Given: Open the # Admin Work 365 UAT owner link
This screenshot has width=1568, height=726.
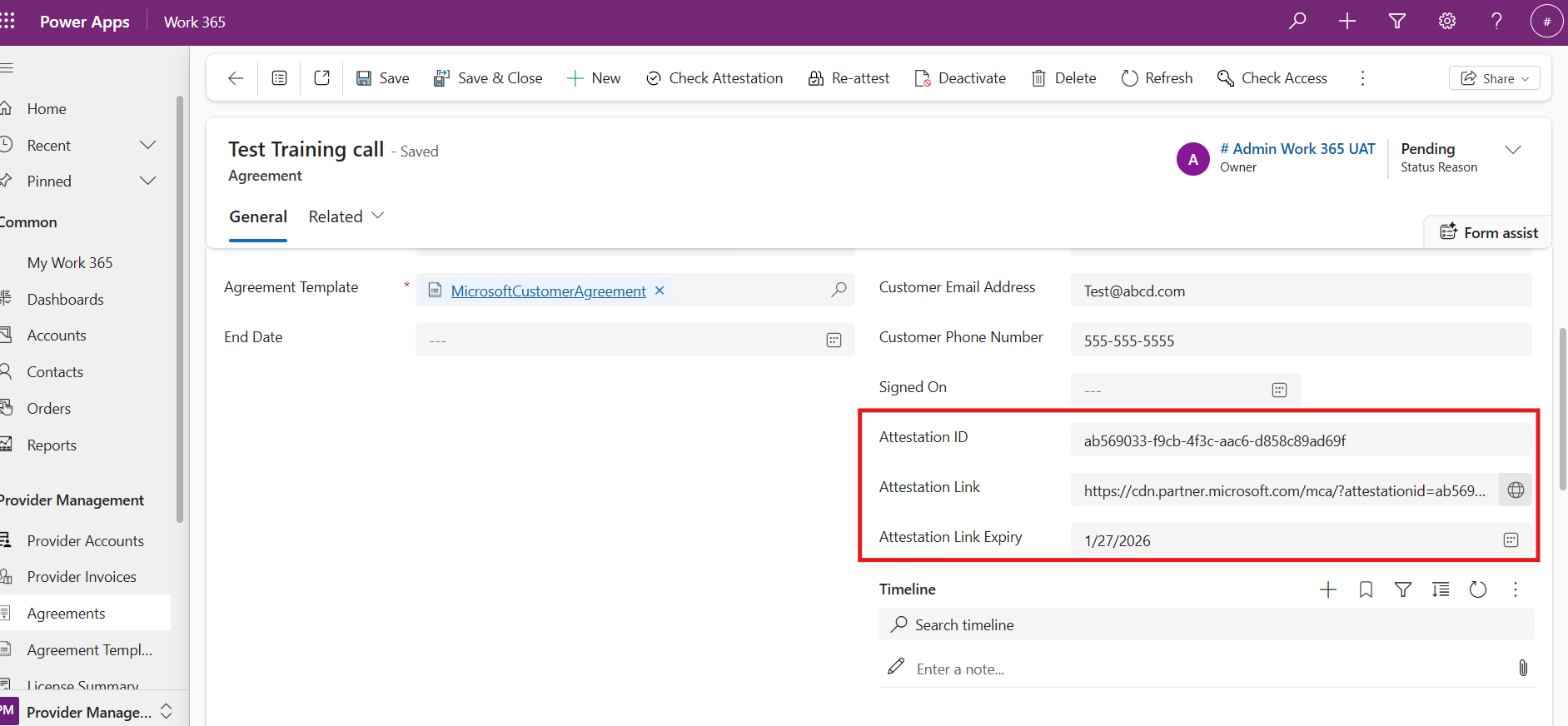Looking at the screenshot, I should [1297, 149].
